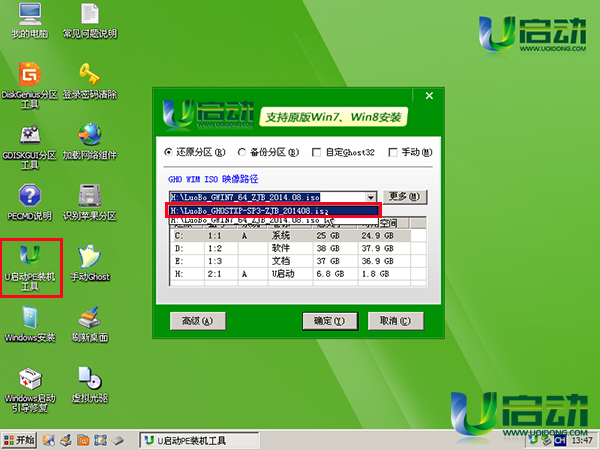The width and height of the screenshot is (600, 450).
Task: Open 手动Ghost desktop icon
Action: point(90,258)
